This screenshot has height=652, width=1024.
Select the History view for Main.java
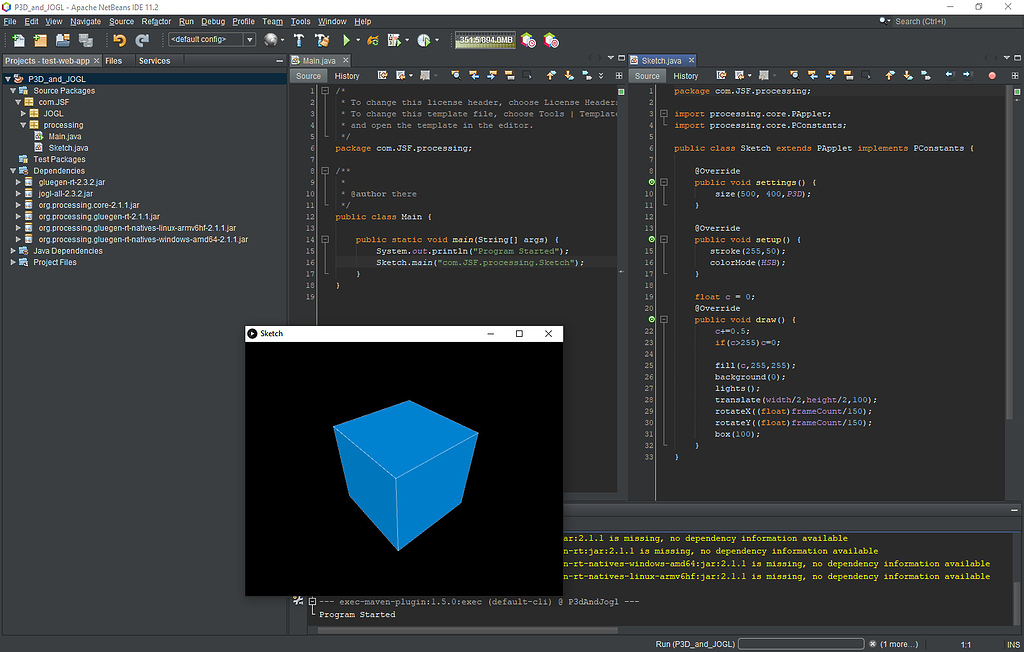(346, 75)
